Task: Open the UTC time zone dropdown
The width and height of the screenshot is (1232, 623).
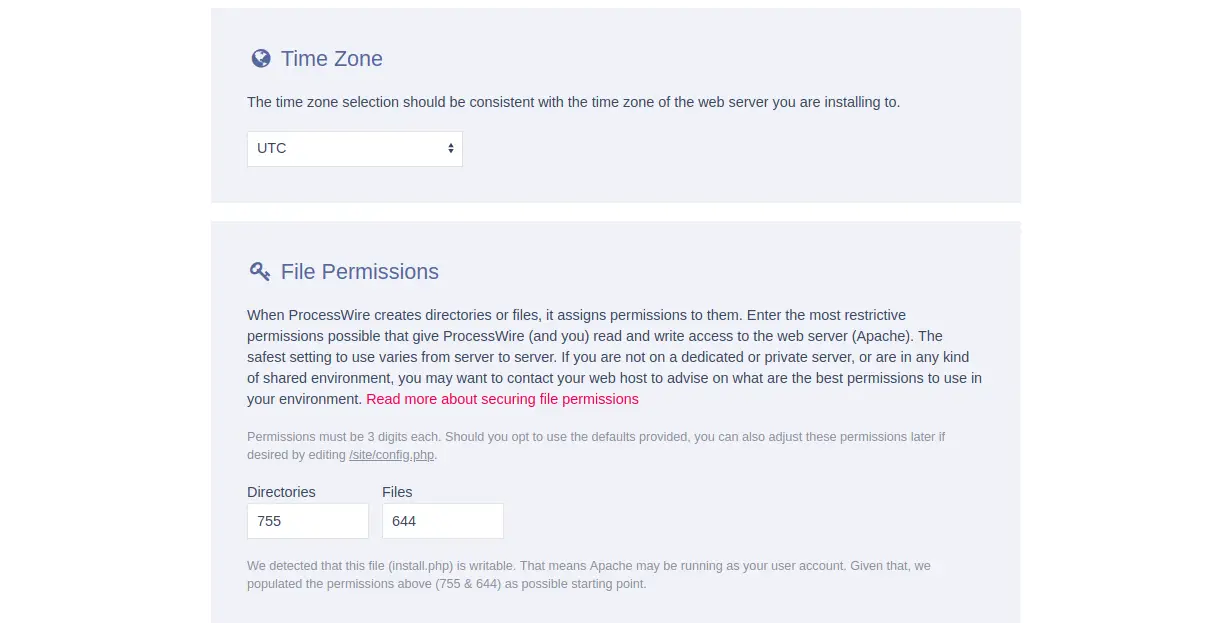Action: 355,149
